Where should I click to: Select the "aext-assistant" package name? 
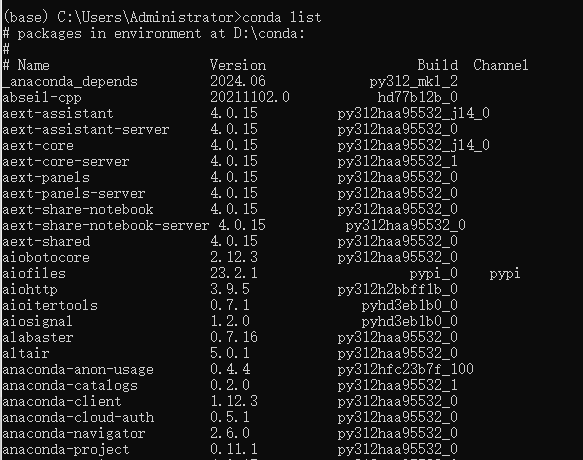58,113
